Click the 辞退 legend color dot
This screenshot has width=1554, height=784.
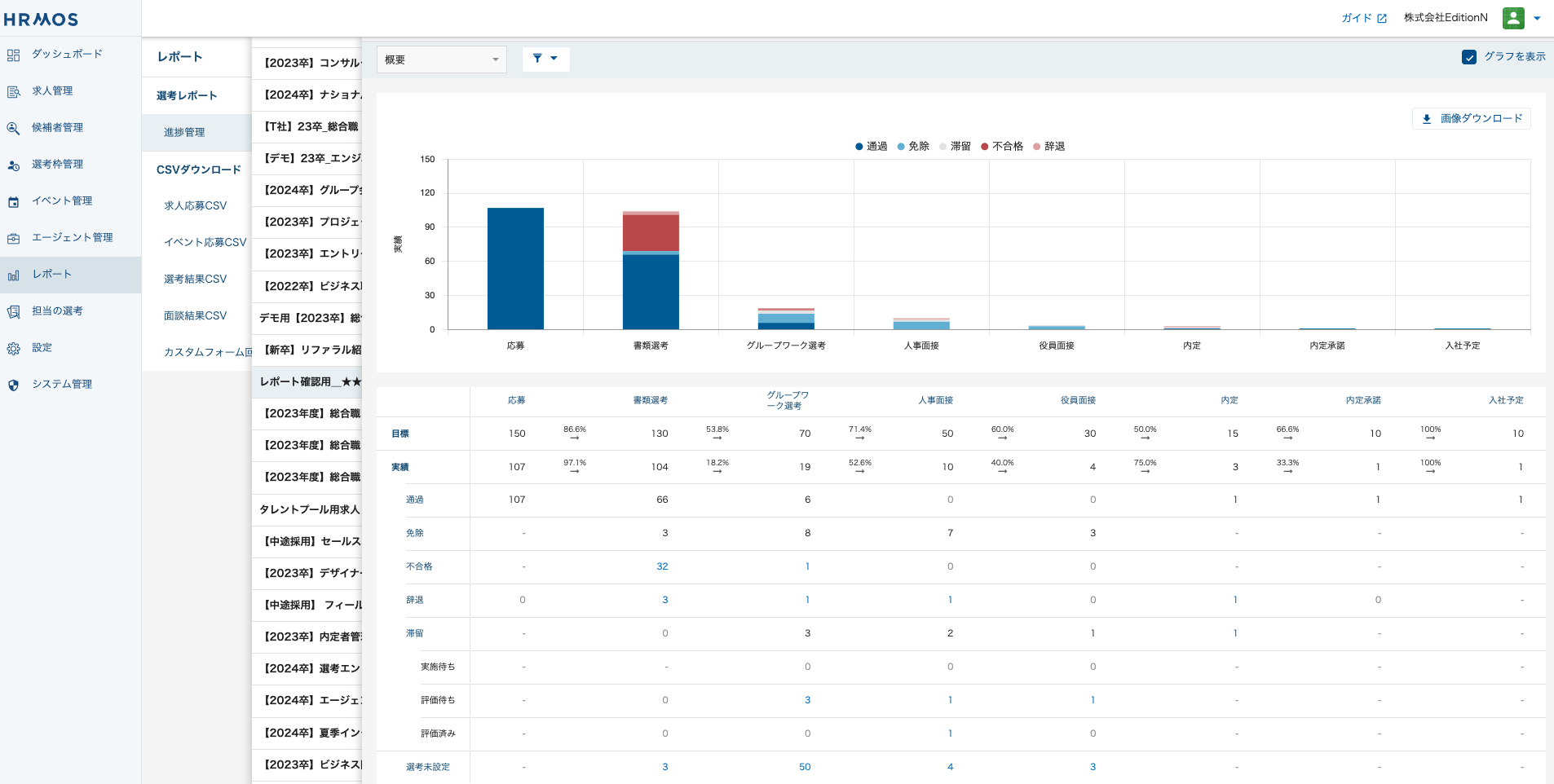pos(1037,147)
